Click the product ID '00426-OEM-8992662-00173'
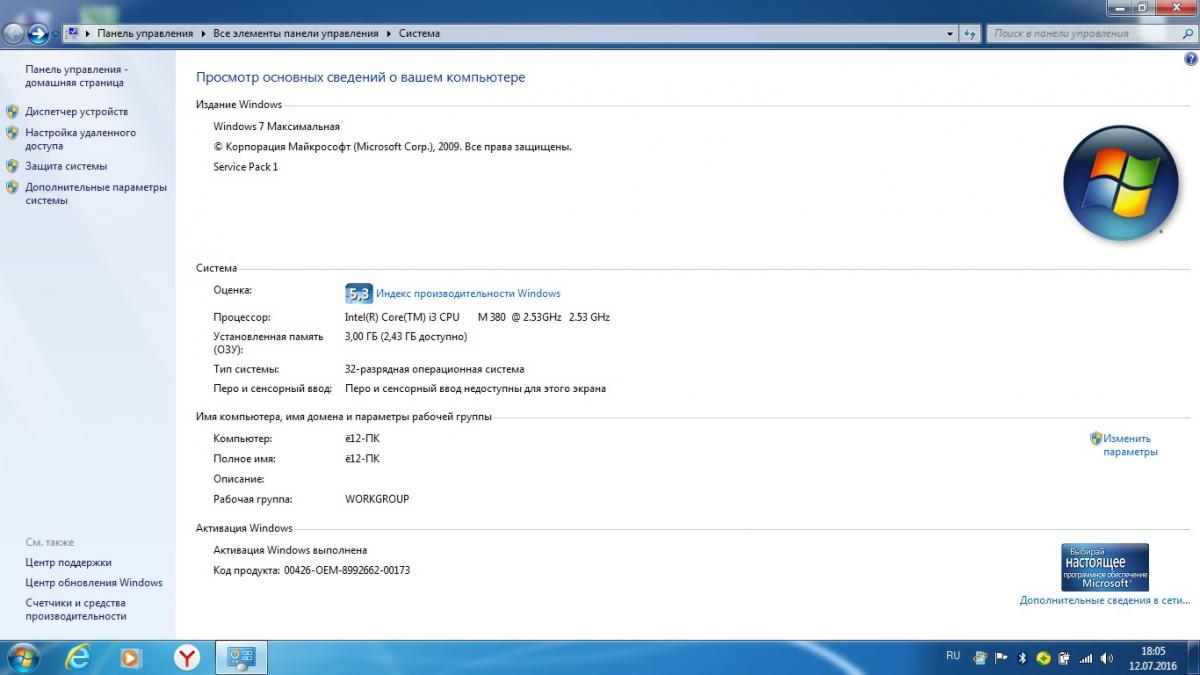 click(x=347, y=570)
